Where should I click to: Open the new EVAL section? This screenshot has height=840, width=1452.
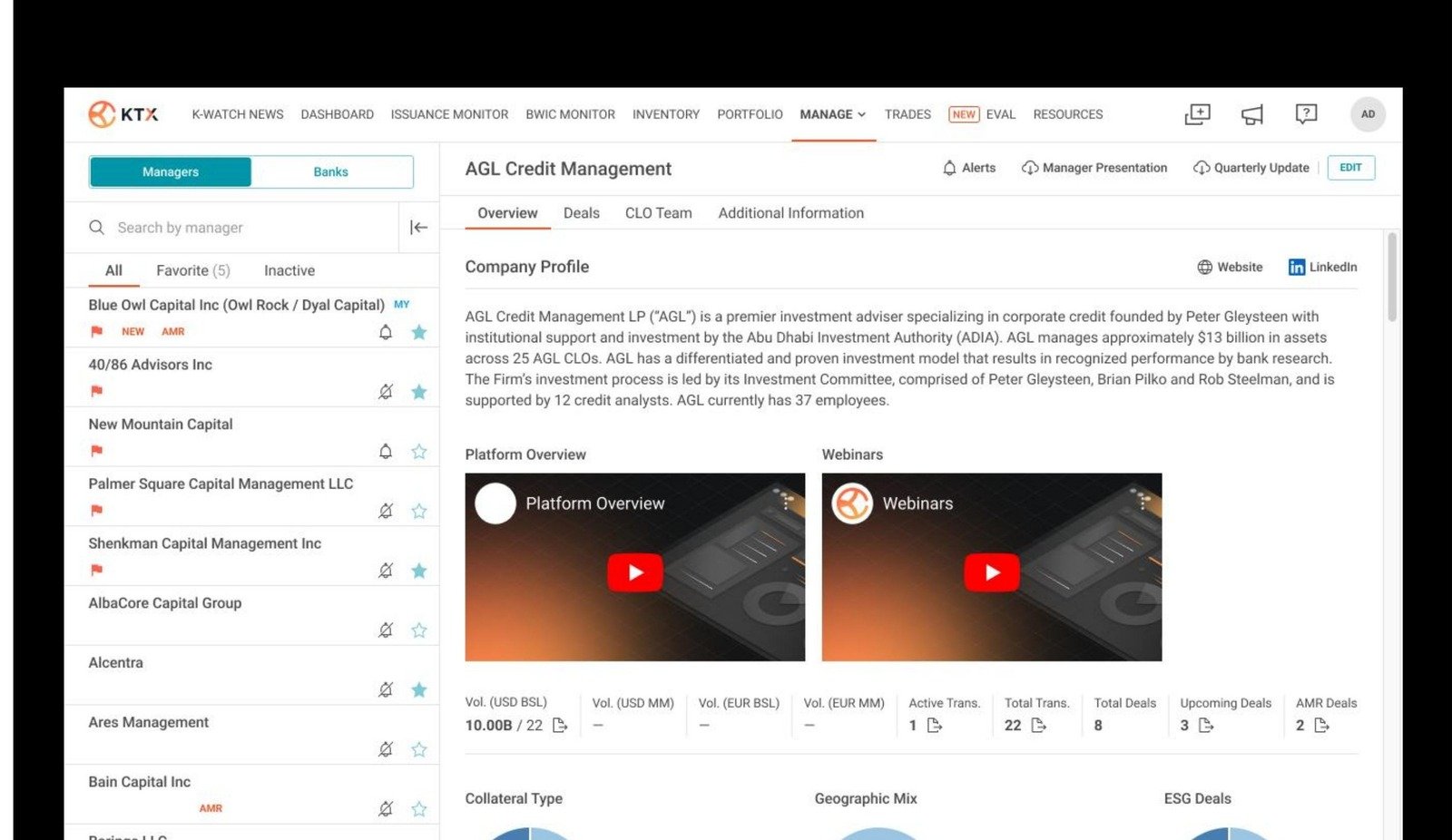click(982, 114)
